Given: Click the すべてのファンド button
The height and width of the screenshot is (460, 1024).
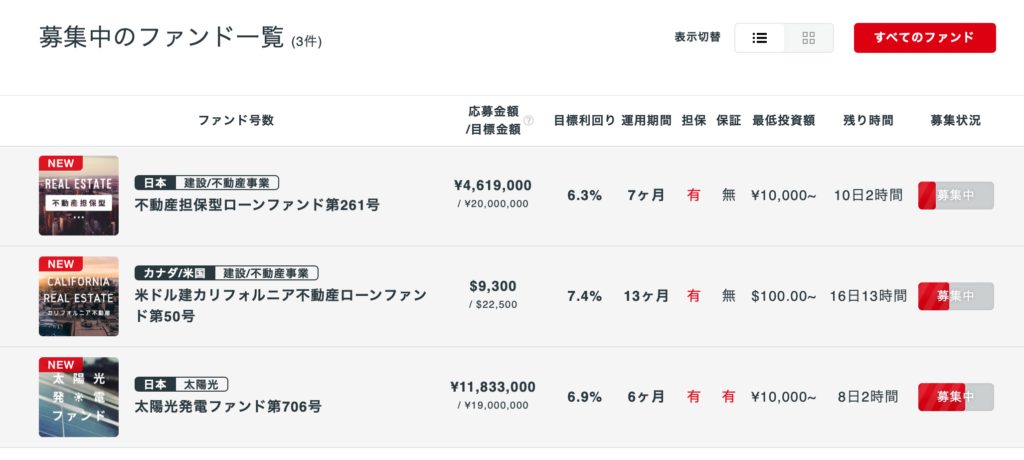Looking at the screenshot, I should click(x=925, y=38).
